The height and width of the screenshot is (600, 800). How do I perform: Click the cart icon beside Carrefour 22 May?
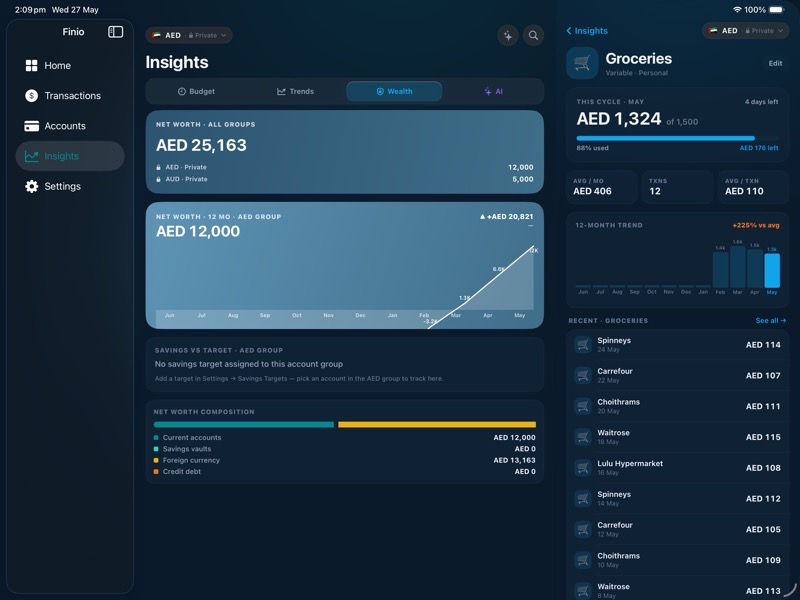pos(583,376)
